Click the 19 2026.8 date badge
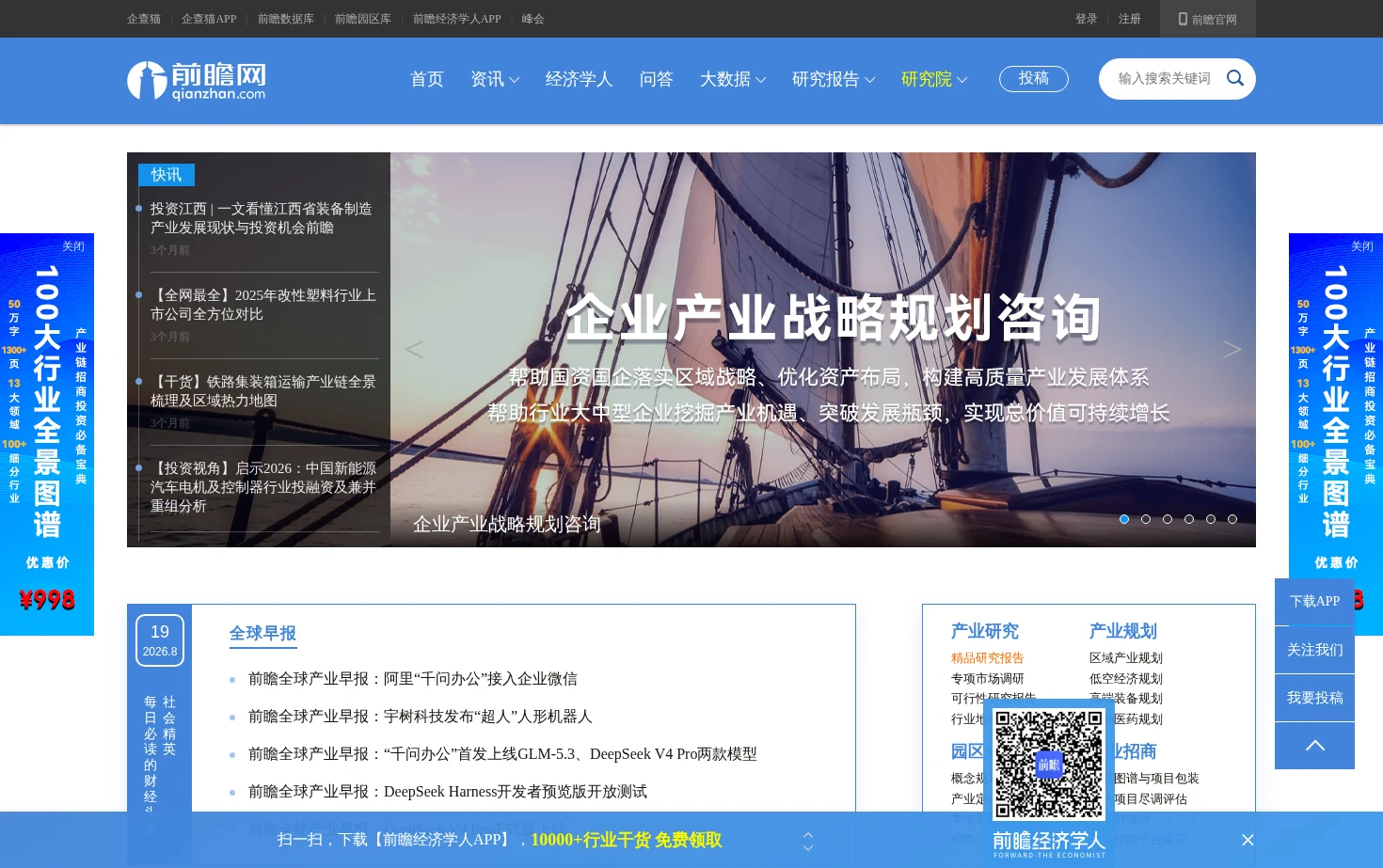 pyautogui.click(x=160, y=640)
